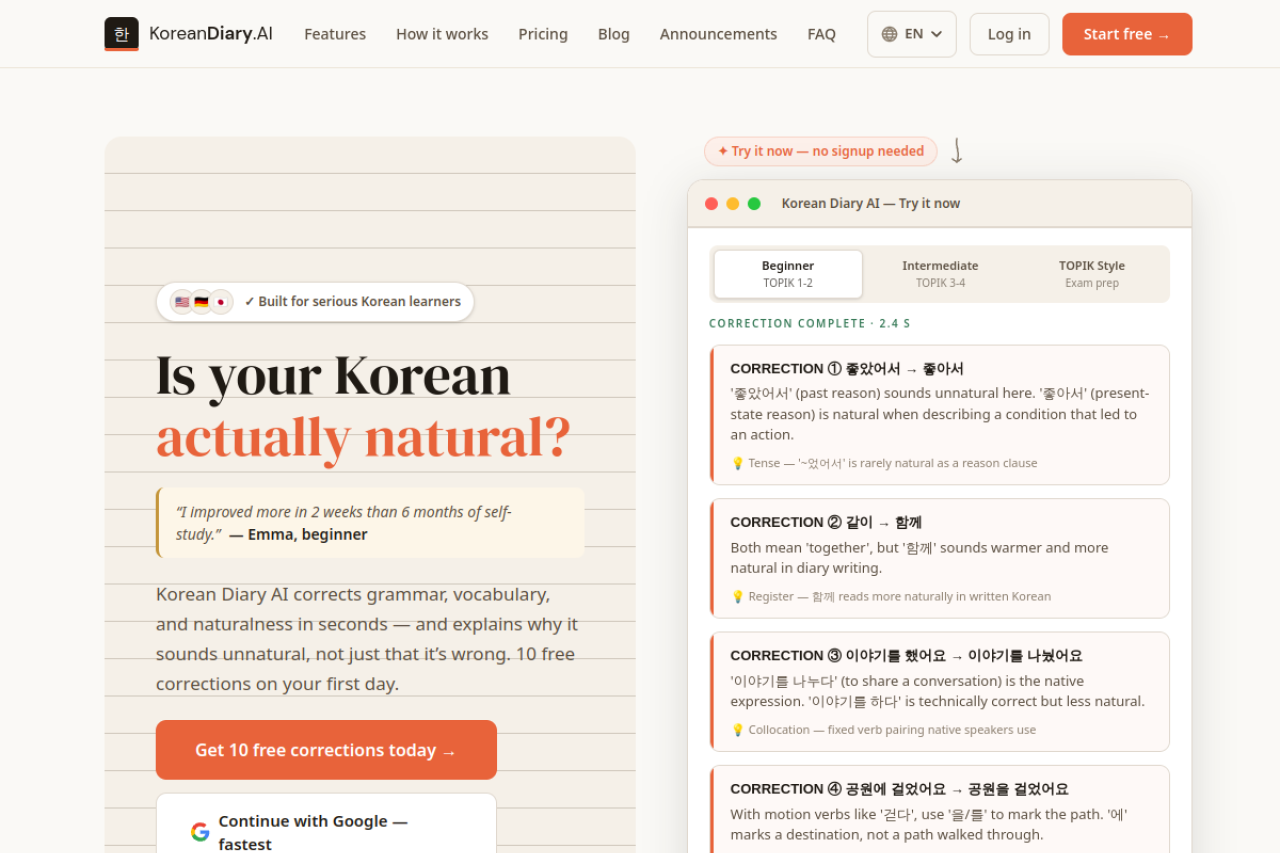Switch to TOPIK Style exam prep tab

1092,274
